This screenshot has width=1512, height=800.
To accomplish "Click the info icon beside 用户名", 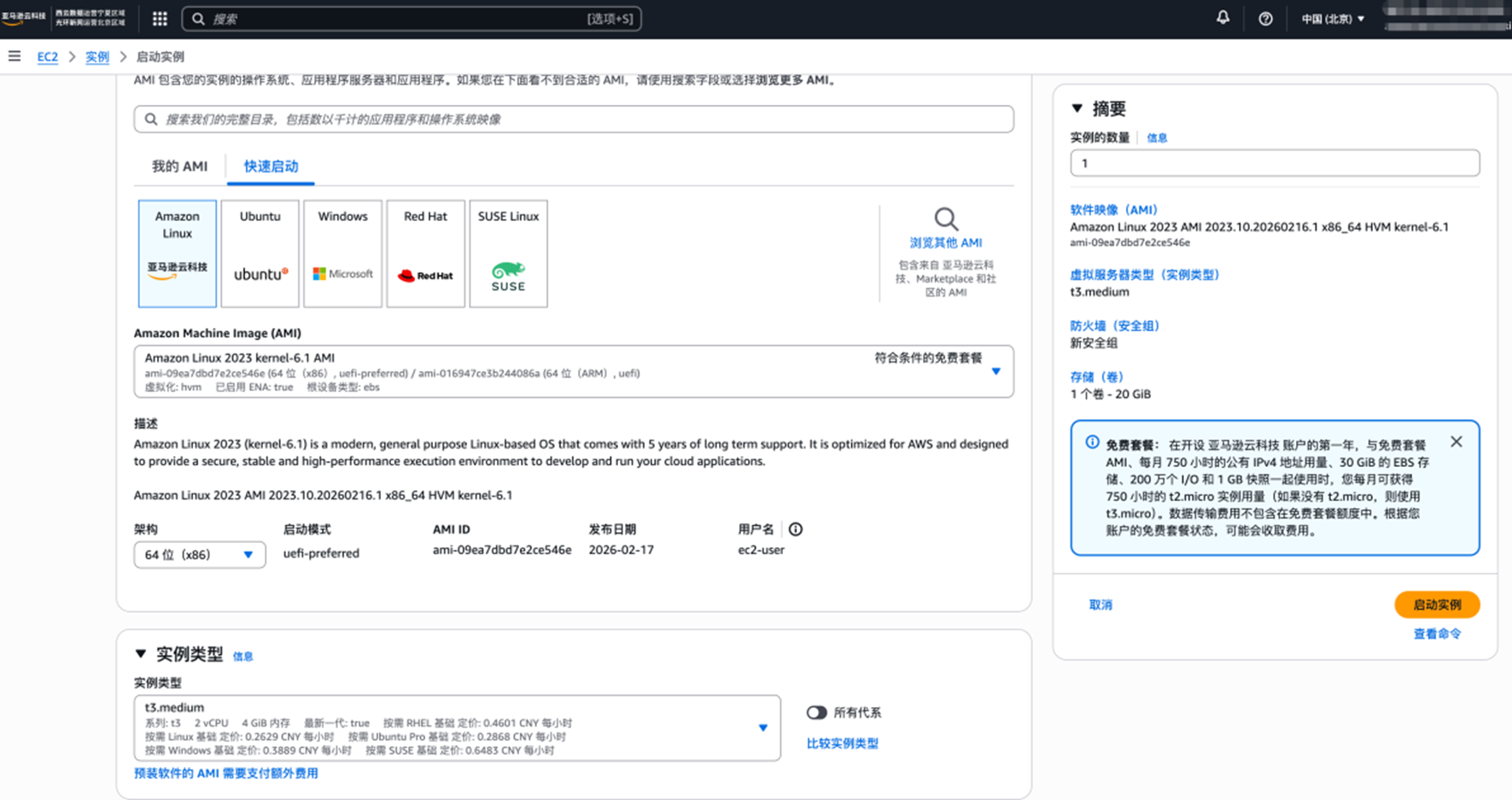I will click(796, 529).
